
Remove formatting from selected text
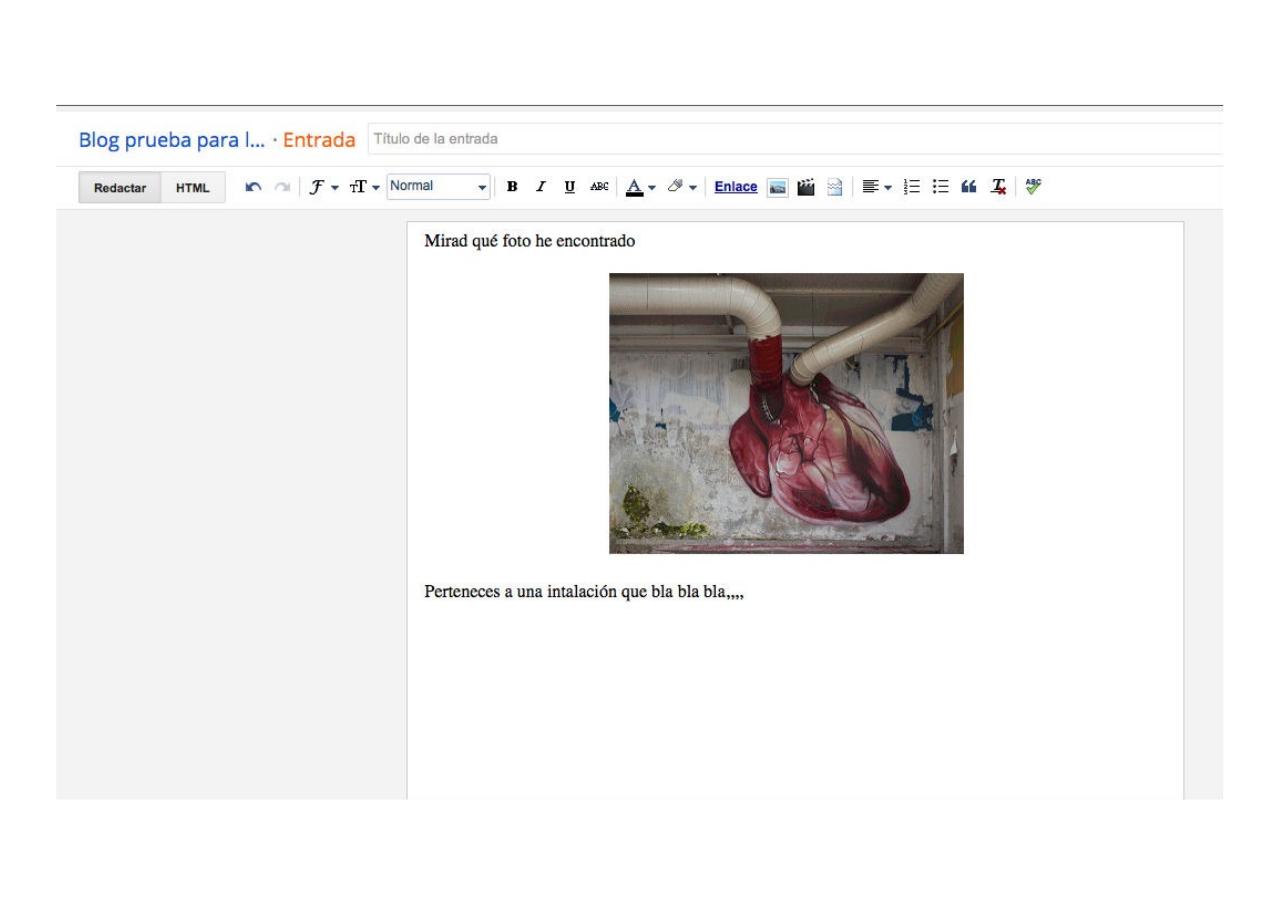coord(998,187)
